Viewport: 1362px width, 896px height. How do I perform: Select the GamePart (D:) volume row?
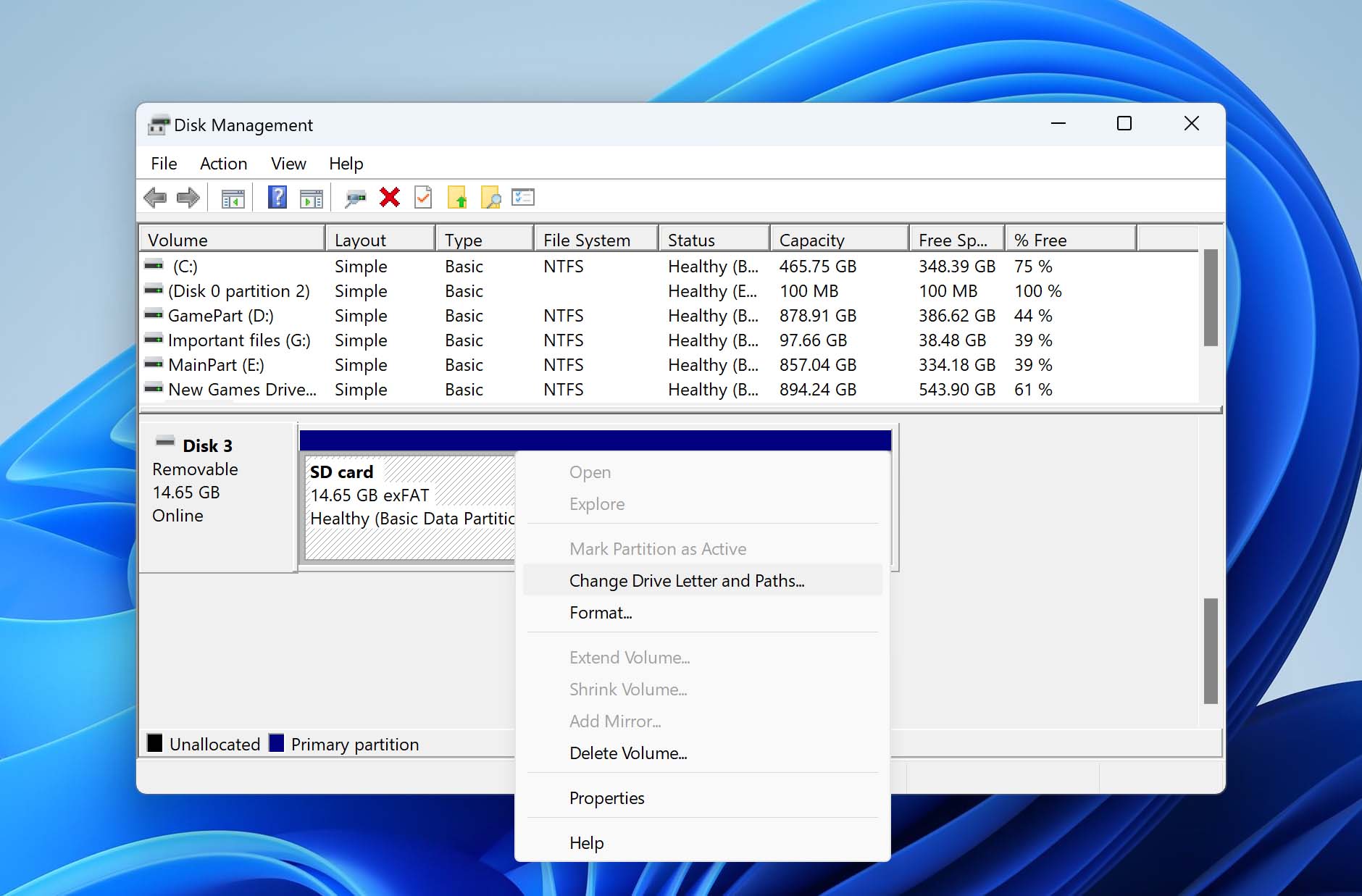(x=220, y=316)
